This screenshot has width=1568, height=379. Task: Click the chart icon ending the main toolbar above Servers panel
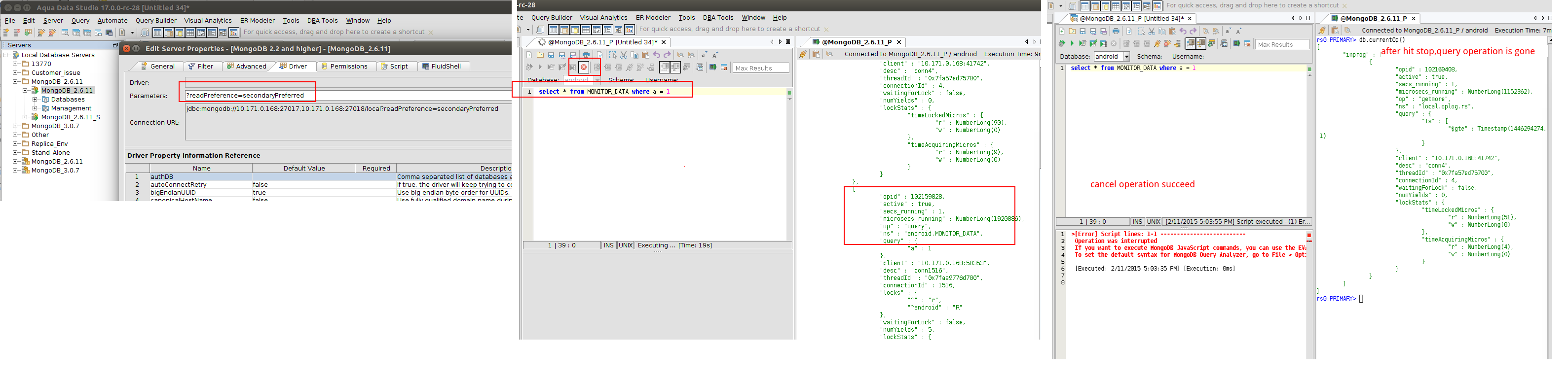[234, 32]
